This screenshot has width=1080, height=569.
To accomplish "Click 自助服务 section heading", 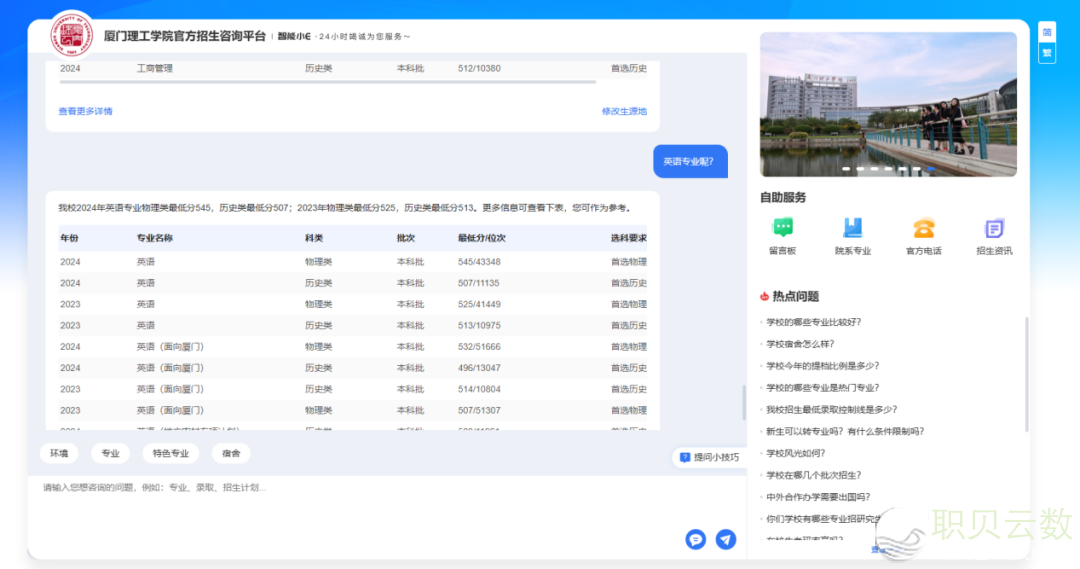I will click(x=783, y=198).
